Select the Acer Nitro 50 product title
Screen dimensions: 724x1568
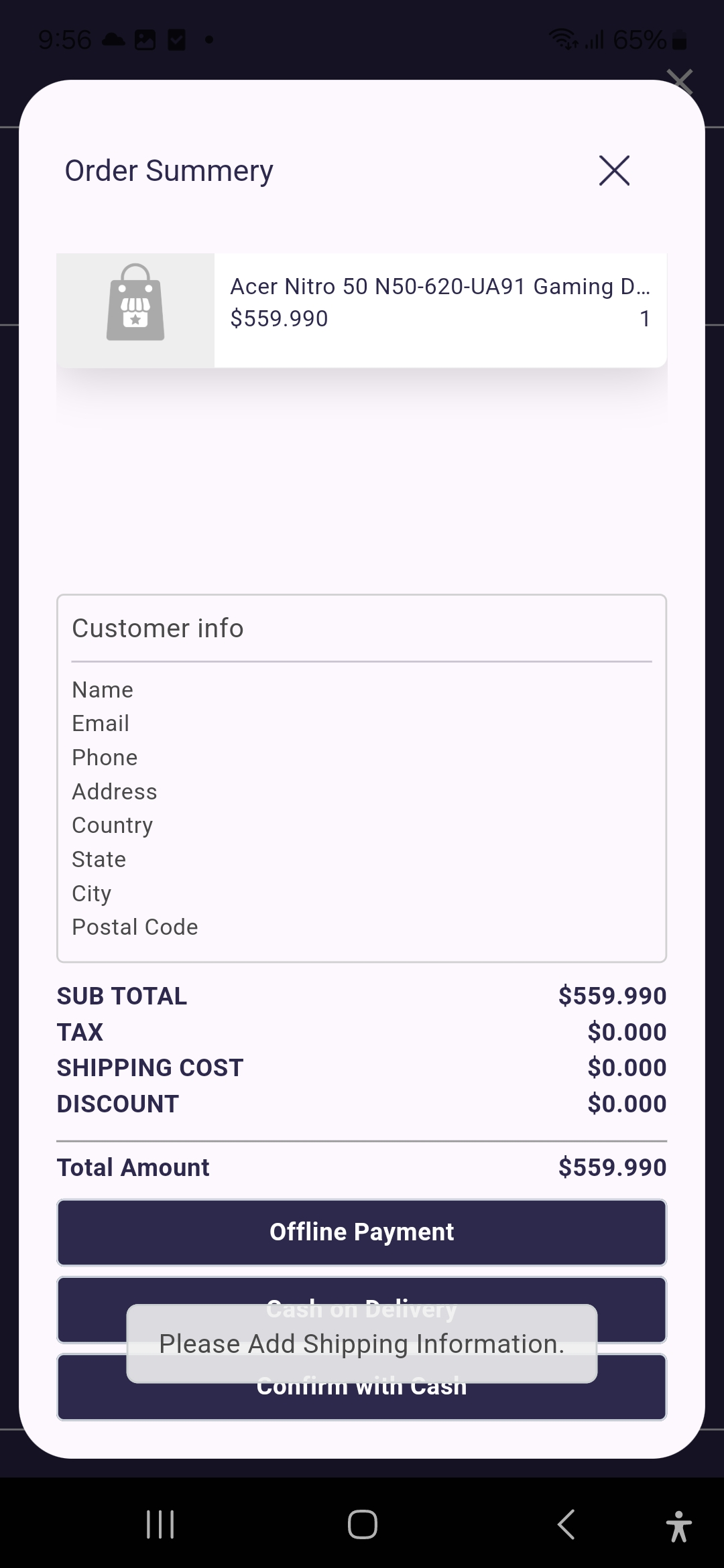[x=440, y=287]
